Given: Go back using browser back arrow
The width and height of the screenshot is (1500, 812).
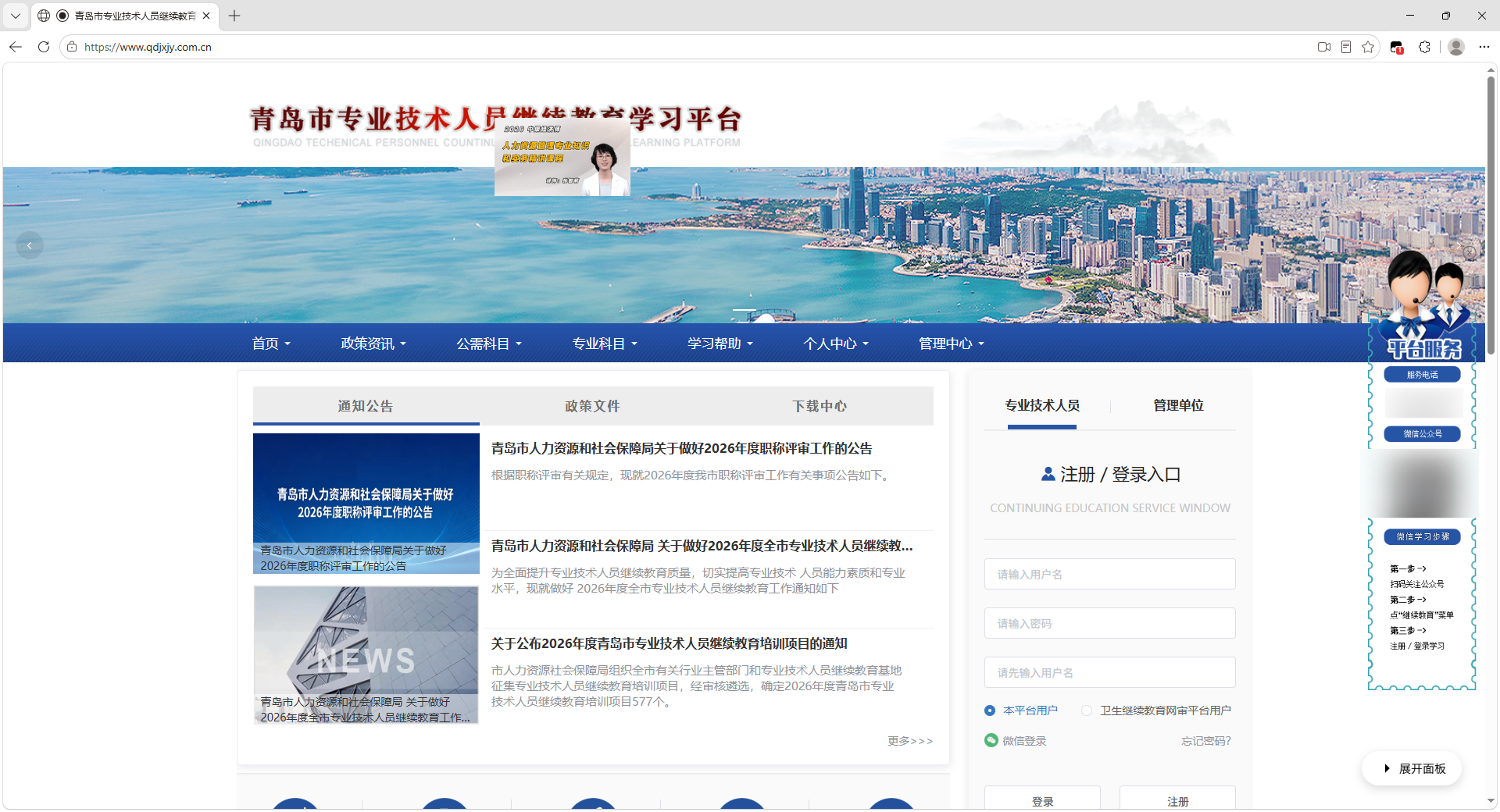Looking at the screenshot, I should coord(16,47).
